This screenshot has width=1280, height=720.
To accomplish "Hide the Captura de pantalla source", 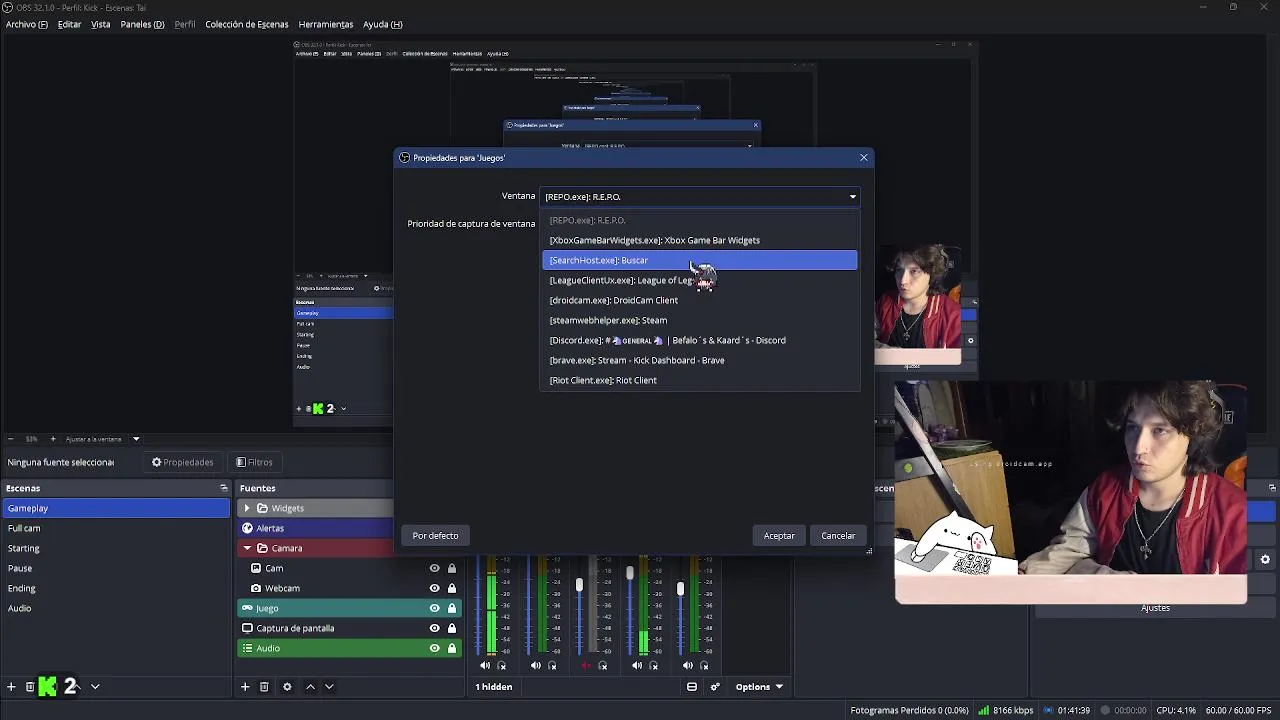I will pos(434,628).
